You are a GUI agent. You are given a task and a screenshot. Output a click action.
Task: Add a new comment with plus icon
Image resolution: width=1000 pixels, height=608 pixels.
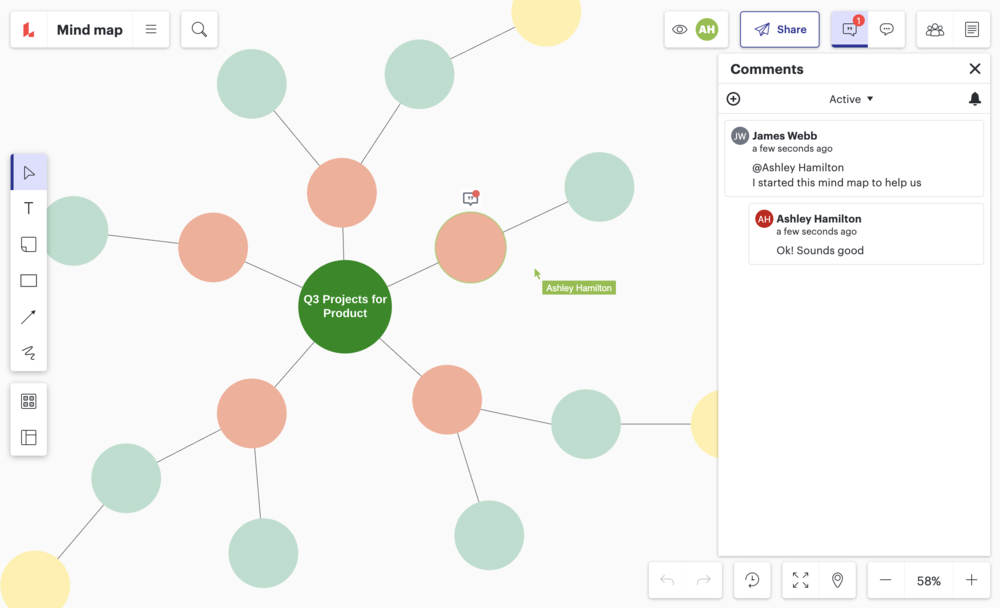pos(733,99)
